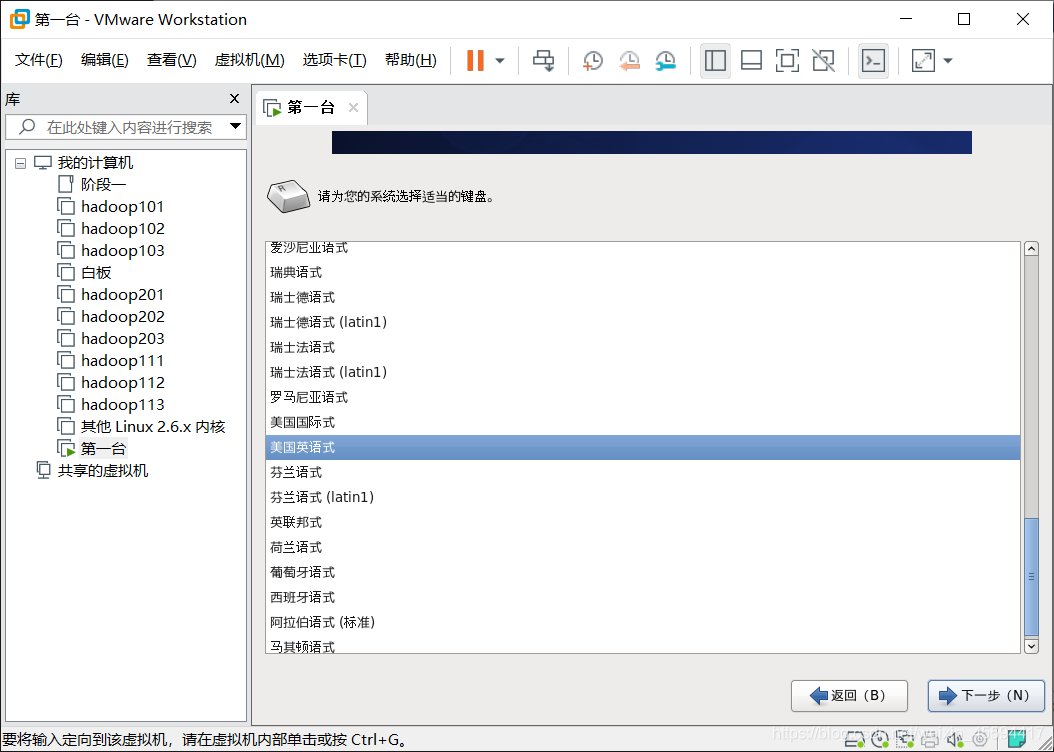Click the keyboard list scroll-up arrow
This screenshot has height=752, width=1054.
tap(1031, 249)
